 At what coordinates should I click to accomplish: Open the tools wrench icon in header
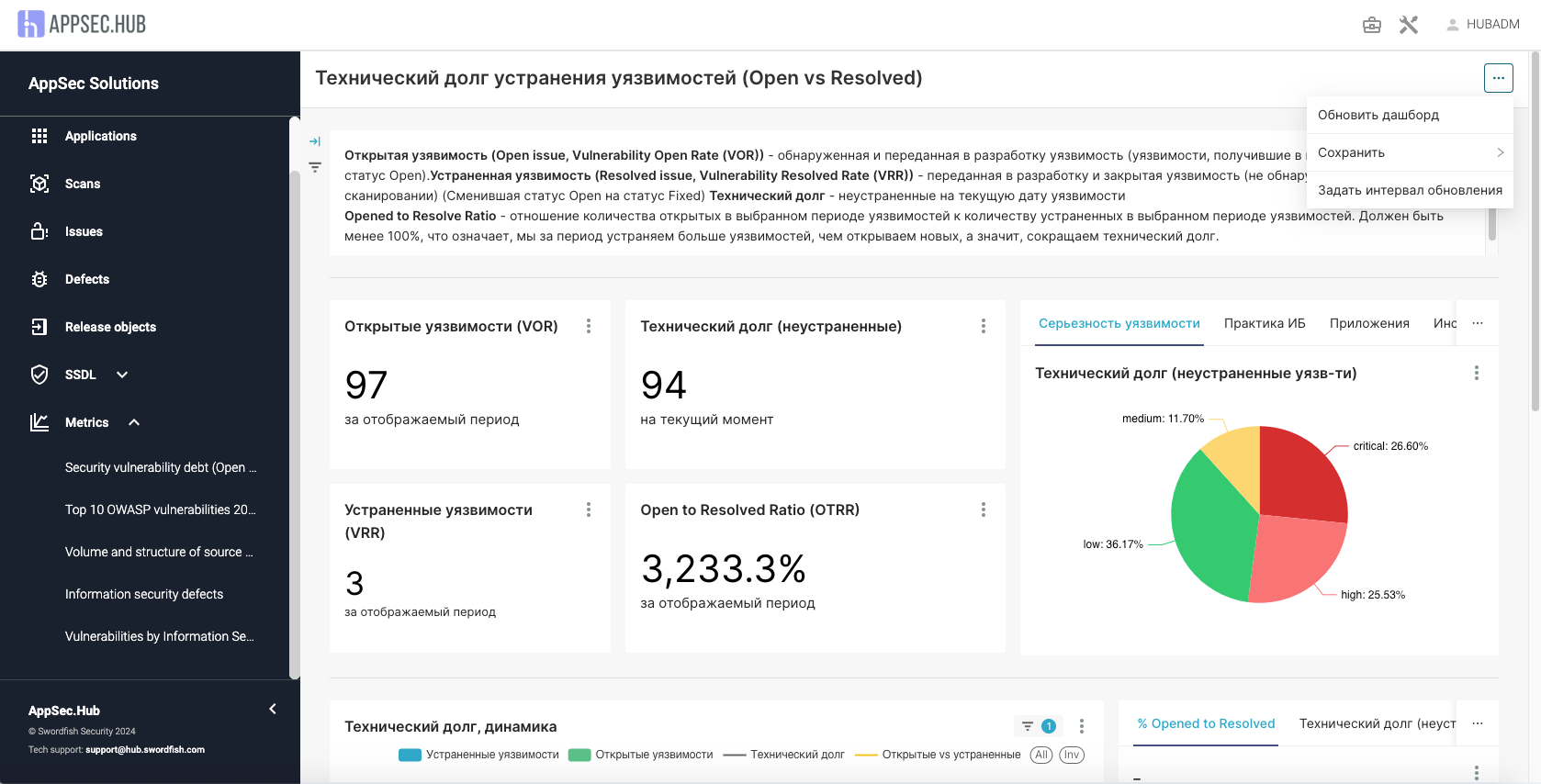[1408, 25]
